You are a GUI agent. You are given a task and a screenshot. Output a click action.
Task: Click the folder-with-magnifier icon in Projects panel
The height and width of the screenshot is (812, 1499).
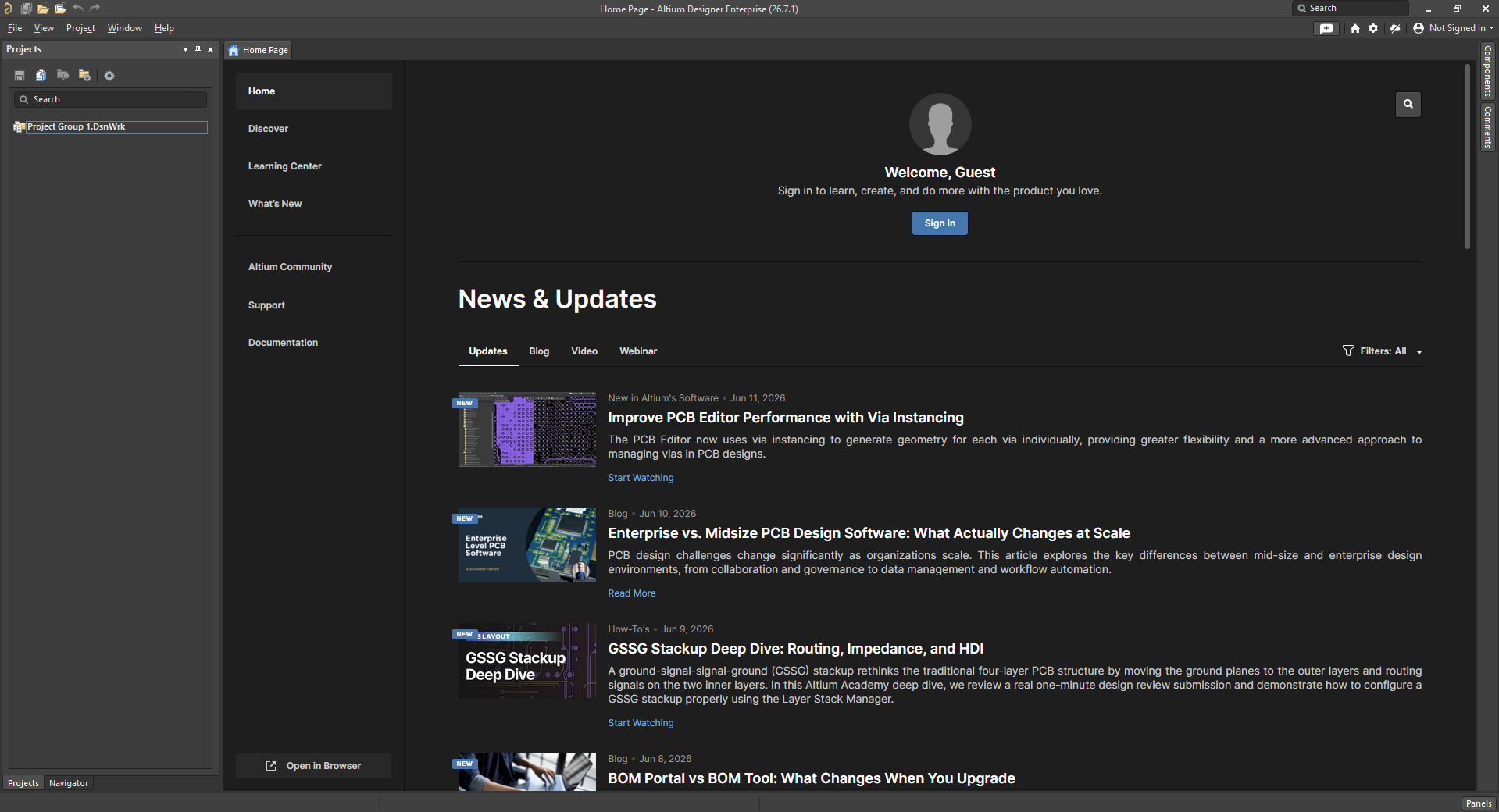pyautogui.click(x=62, y=76)
